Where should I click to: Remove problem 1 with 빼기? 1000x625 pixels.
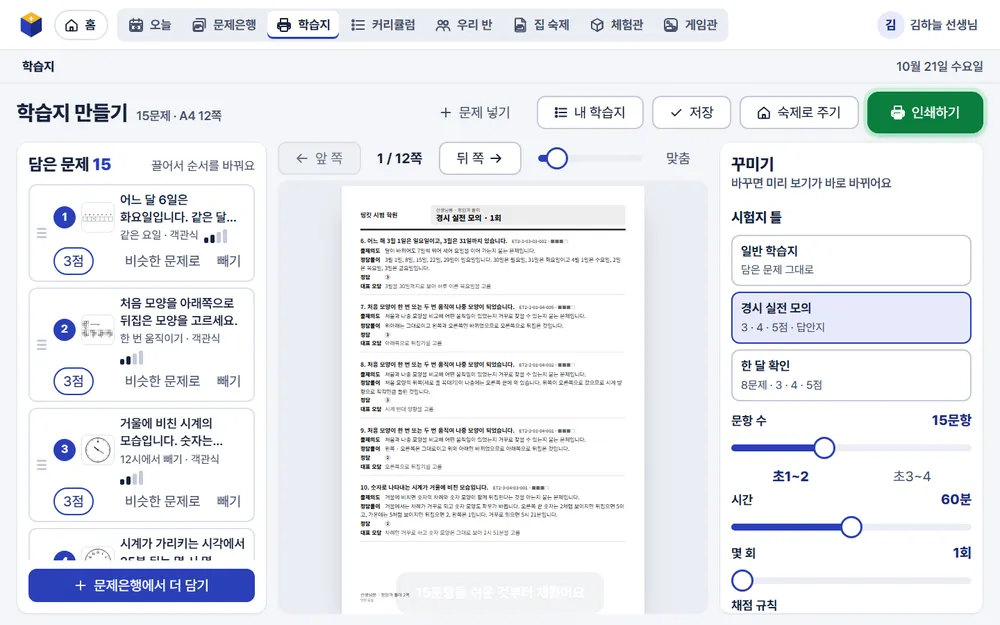[229, 261]
